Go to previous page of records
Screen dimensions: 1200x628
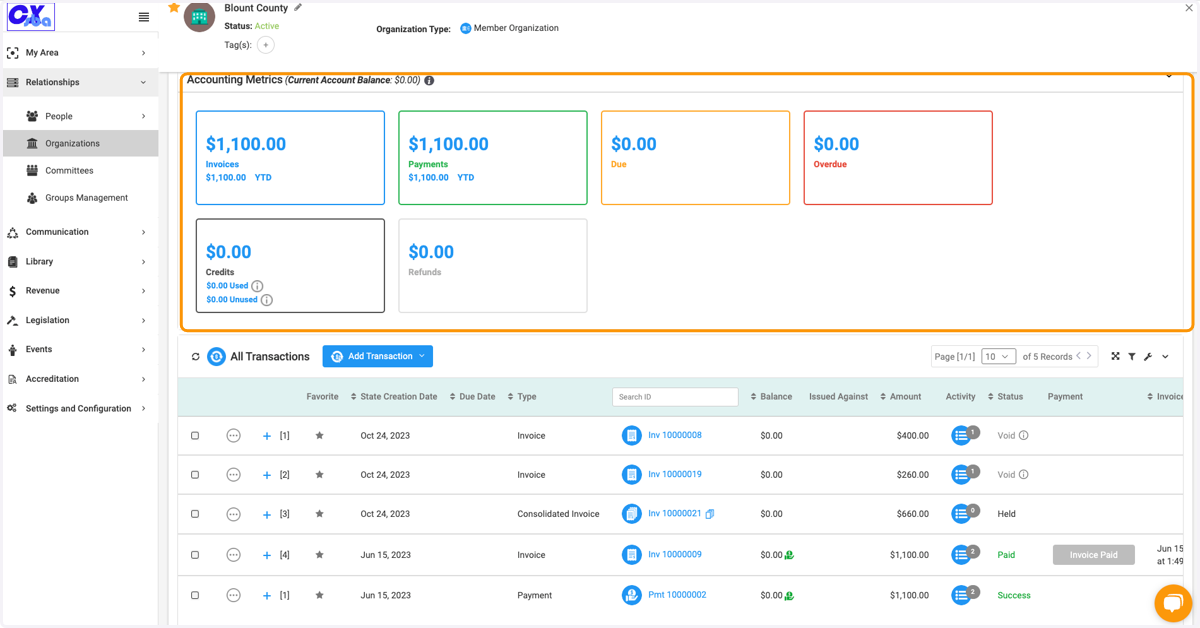[1078, 356]
